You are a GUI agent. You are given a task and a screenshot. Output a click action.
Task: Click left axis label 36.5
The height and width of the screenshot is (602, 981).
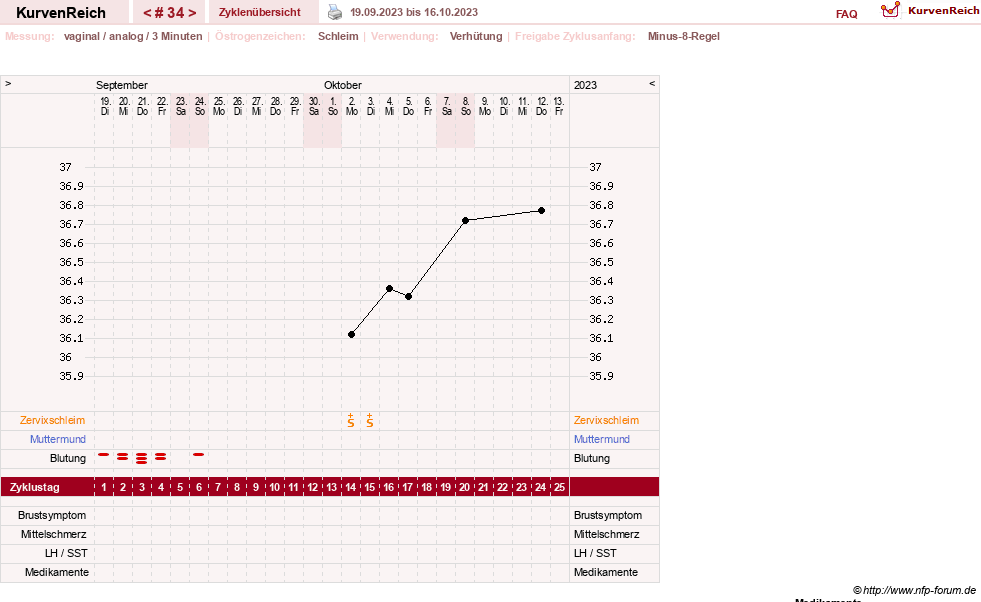(71, 262)
